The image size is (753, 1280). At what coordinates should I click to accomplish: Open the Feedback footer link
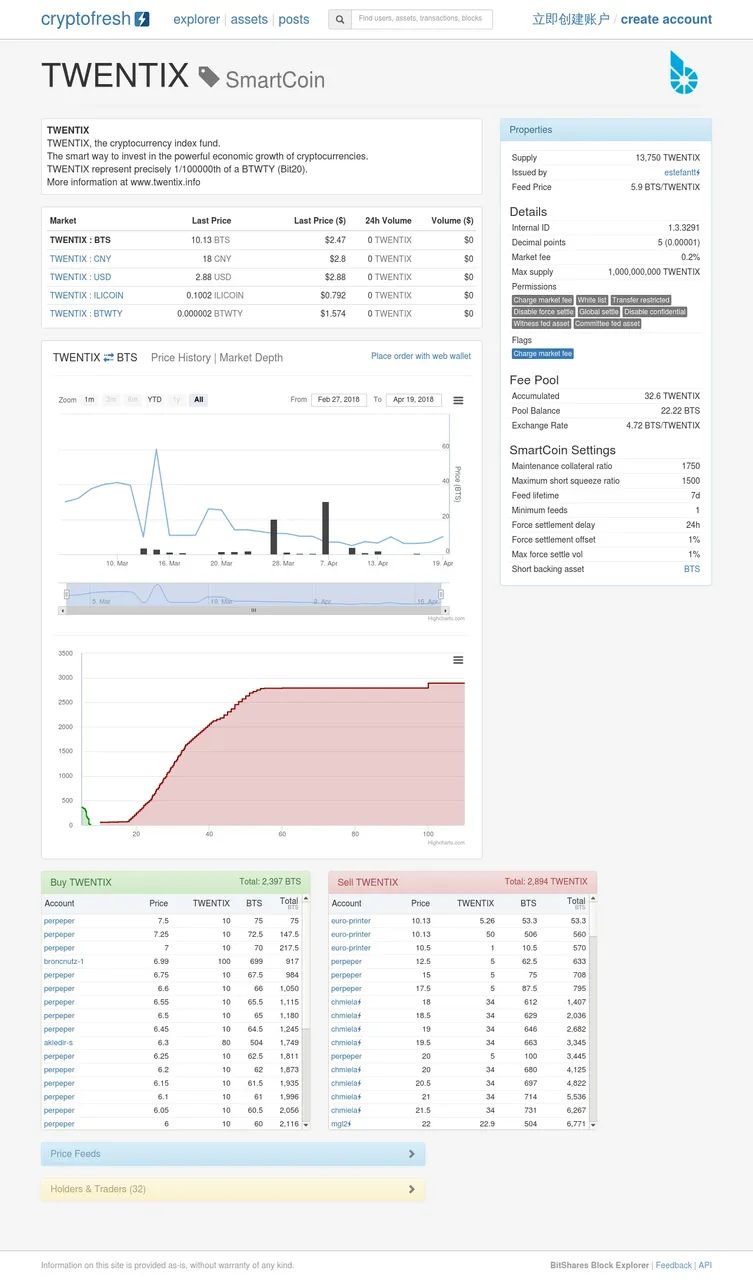pyautogui.click(x=674, y=1265)
